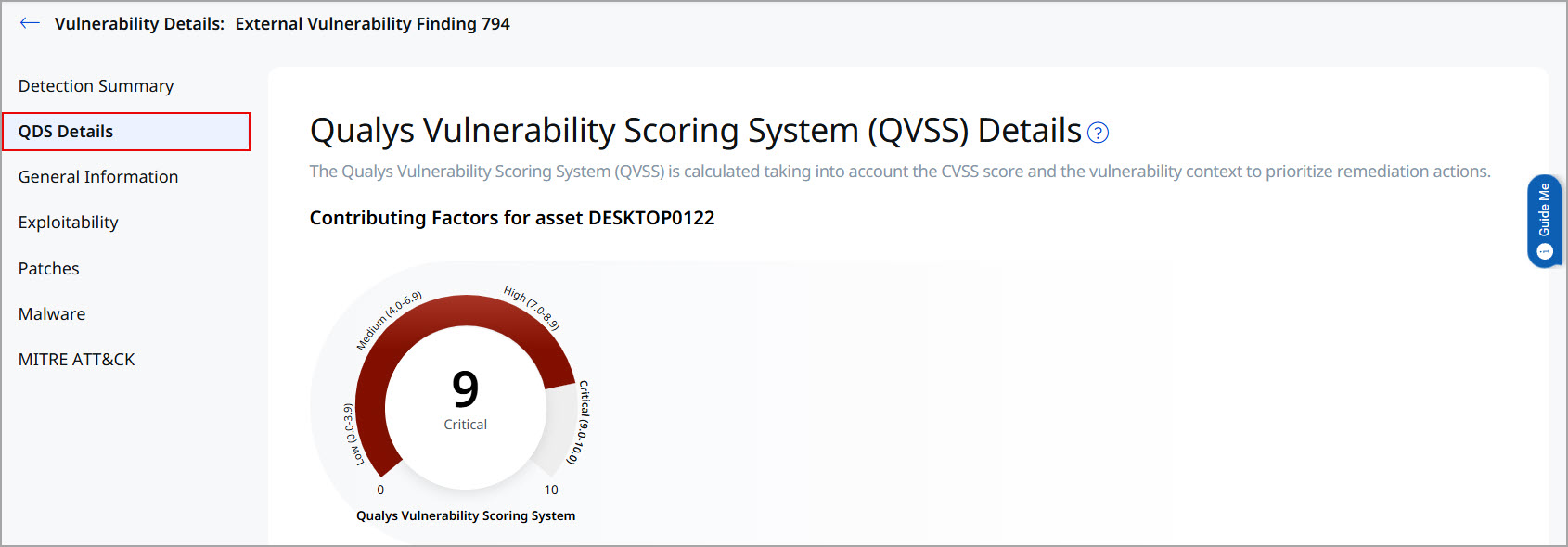The width and height of the screenshot is (1568, 547).
Task: Open the Guide Me side tab
Action: click(1544, 222)
